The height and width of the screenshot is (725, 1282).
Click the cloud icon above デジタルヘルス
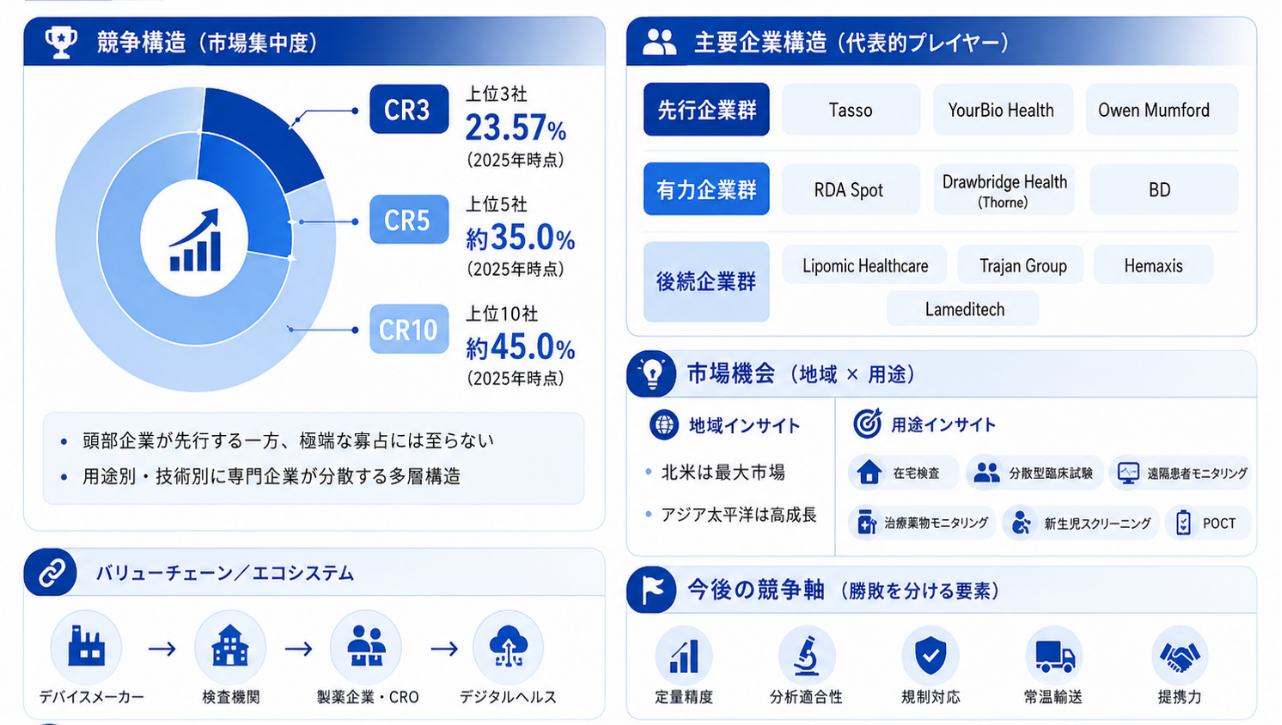pos(508,648)
